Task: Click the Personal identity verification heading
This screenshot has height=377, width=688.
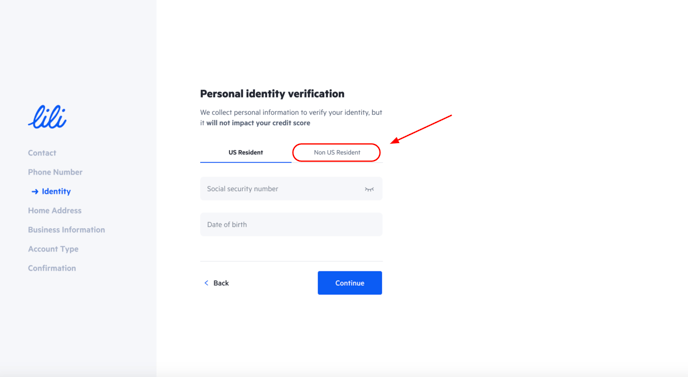Action: 272,93
